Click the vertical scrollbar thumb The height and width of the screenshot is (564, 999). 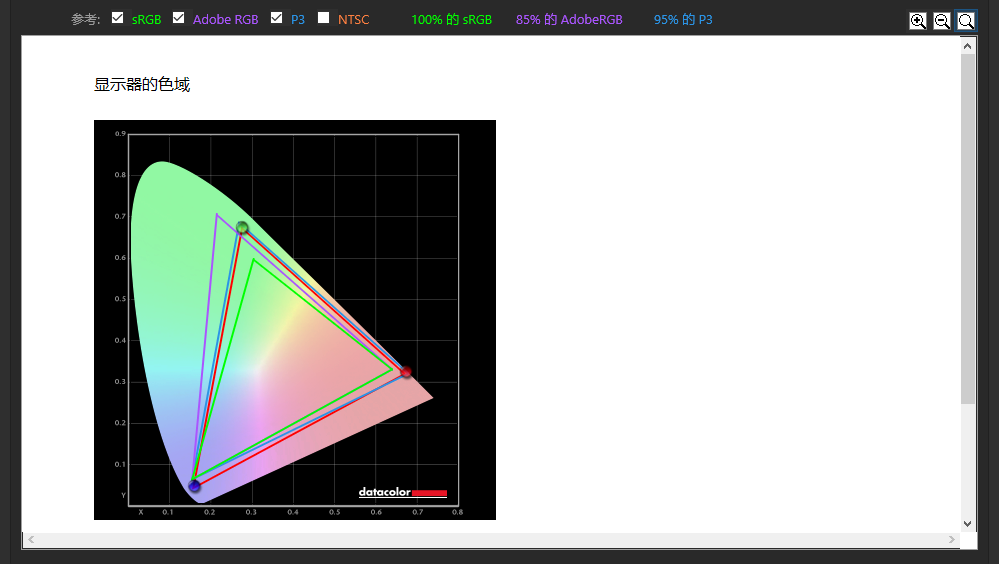[x=968, y=229]
